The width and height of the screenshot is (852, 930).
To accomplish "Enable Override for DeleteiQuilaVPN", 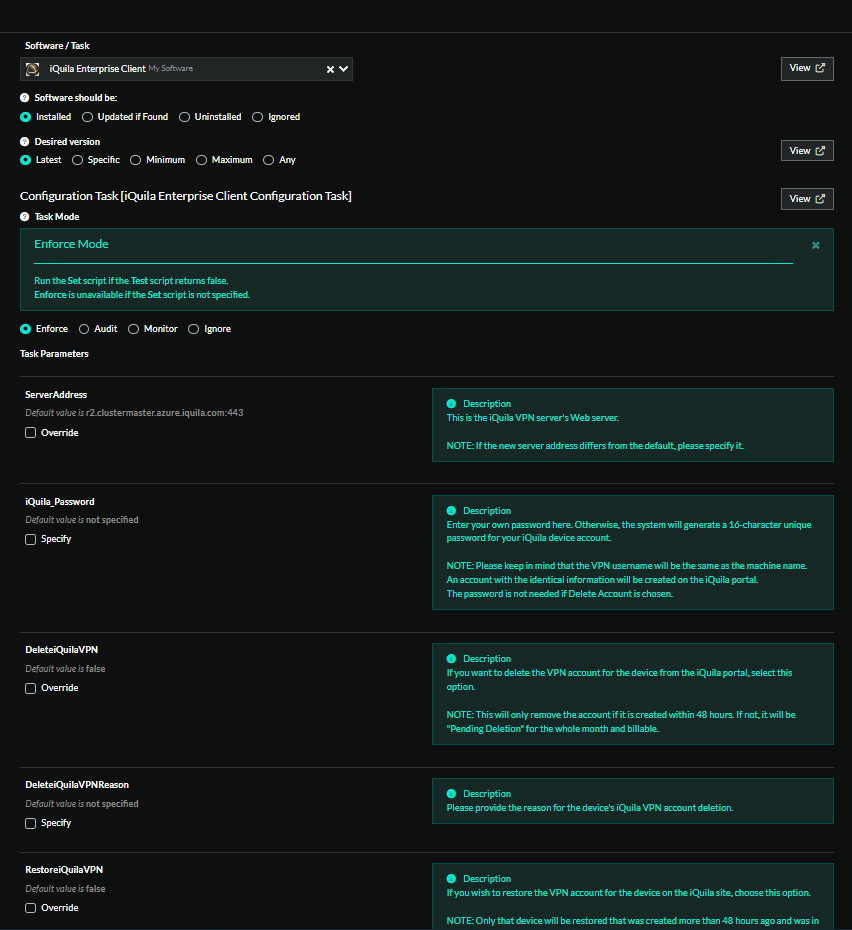I will 31,688.
